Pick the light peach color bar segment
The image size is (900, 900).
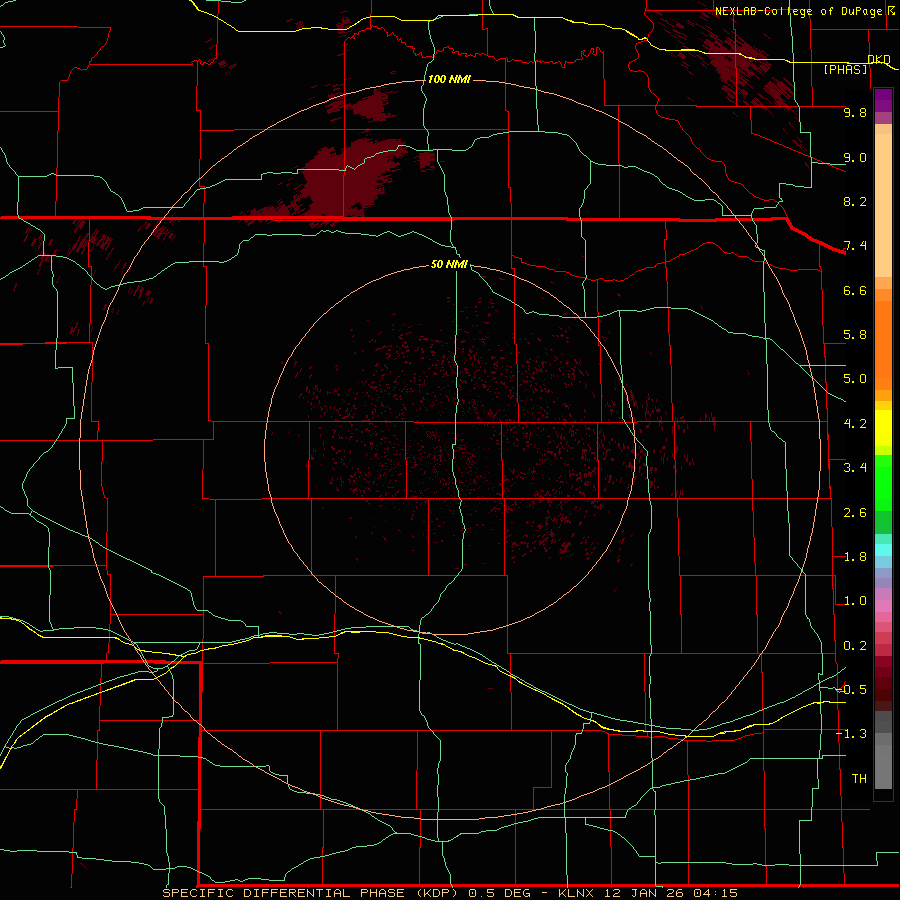[x=883, y=205]
